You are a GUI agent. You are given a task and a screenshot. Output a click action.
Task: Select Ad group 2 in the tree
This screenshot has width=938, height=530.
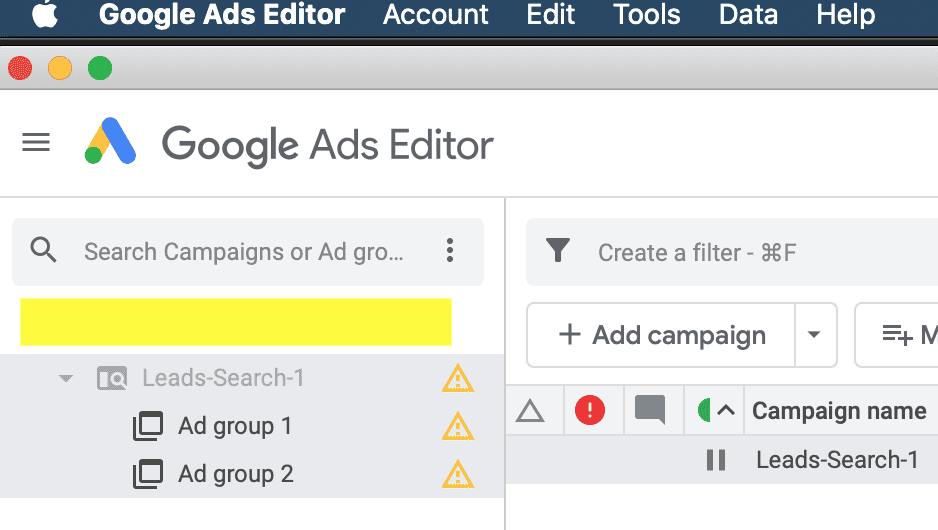pyautogui.click(x=236, y=474)
